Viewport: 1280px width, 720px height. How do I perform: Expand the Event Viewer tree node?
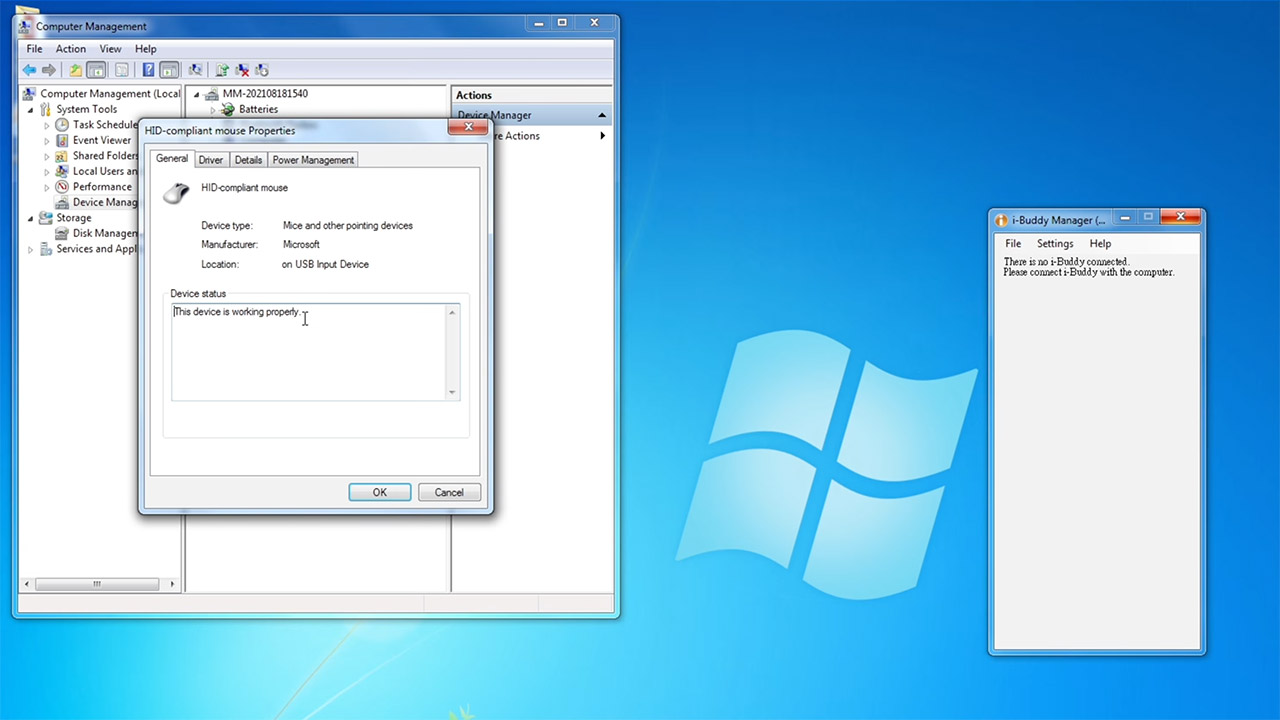[46, 140]
